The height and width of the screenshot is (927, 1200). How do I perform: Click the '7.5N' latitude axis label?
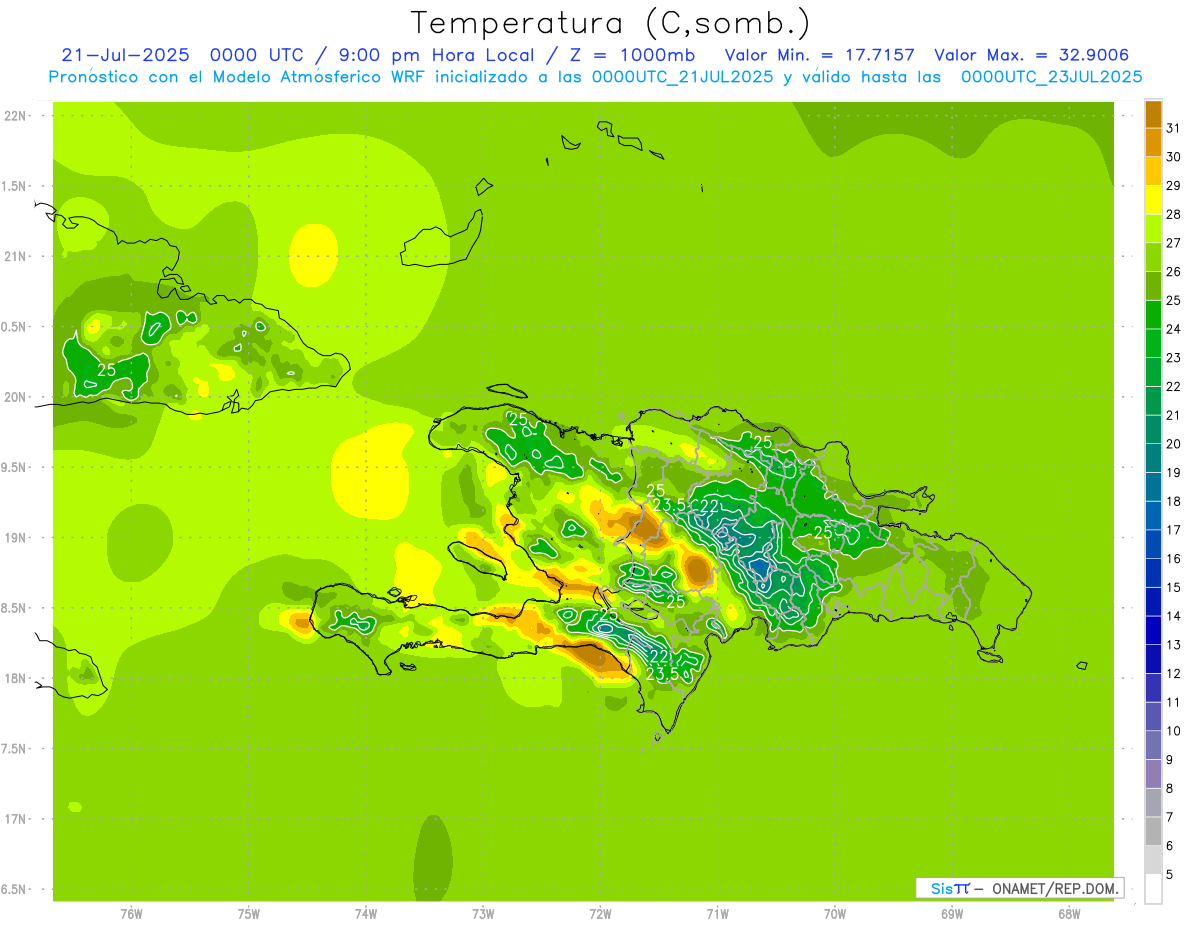[14, 749]
